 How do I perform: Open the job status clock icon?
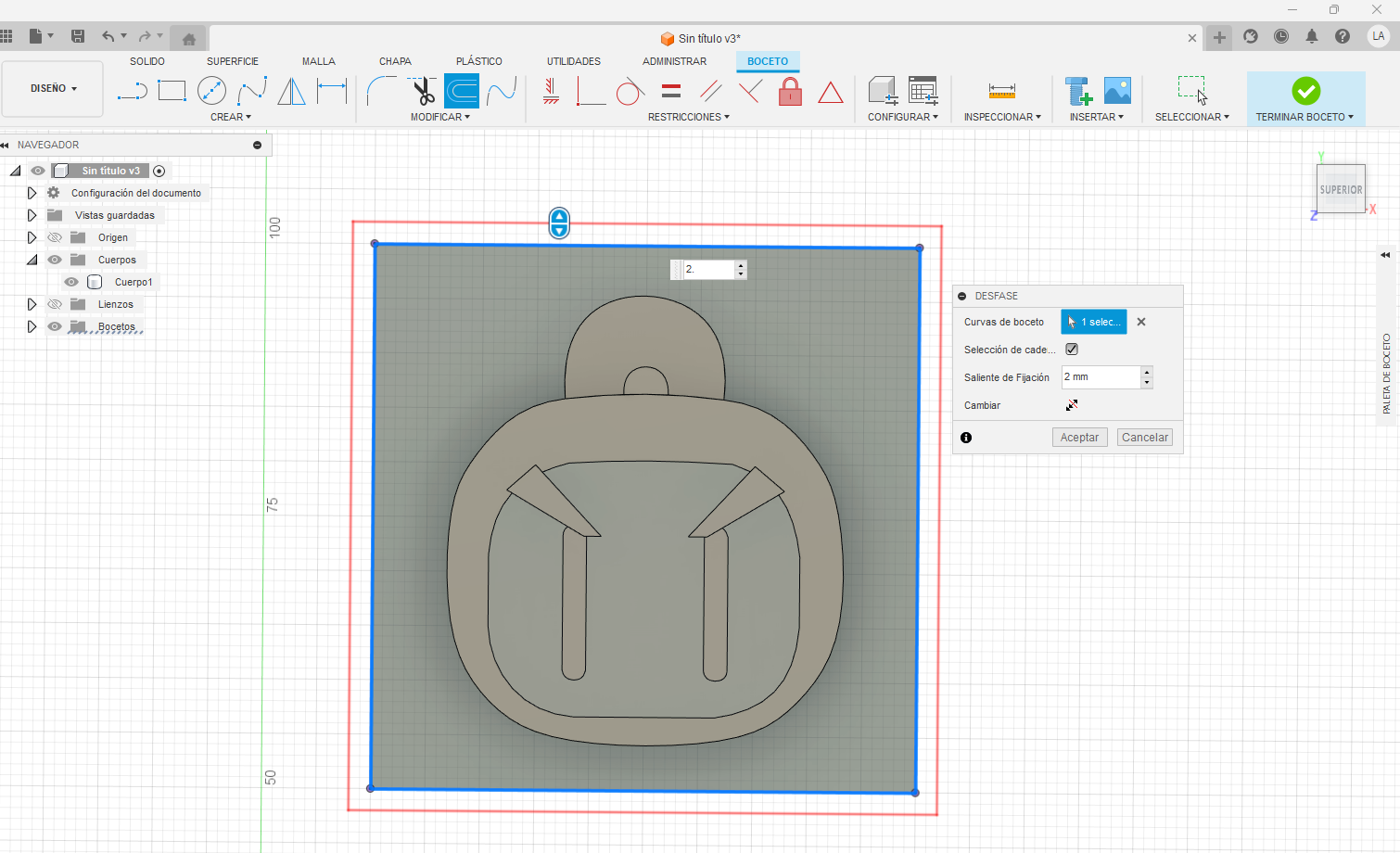1281,36
